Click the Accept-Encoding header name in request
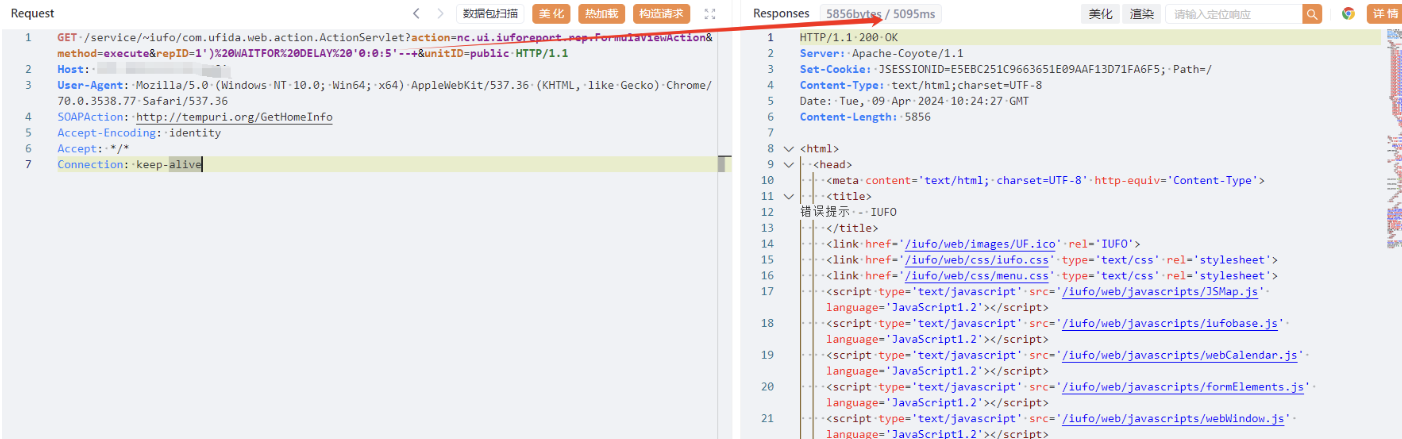This screenshot has width=1402, height=439. point(108,133)
